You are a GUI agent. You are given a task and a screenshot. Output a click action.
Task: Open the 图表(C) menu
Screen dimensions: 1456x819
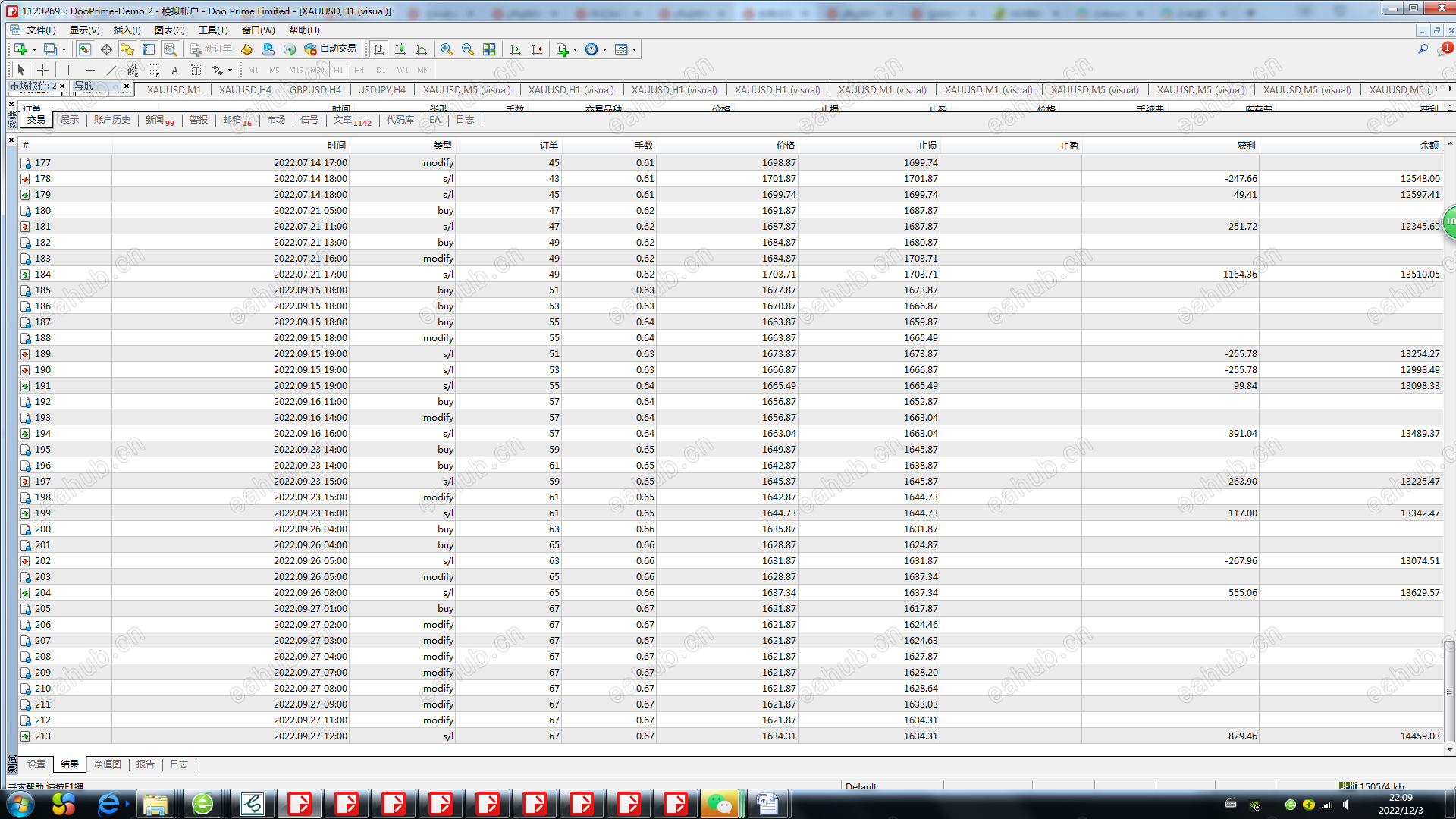point(169,30)
